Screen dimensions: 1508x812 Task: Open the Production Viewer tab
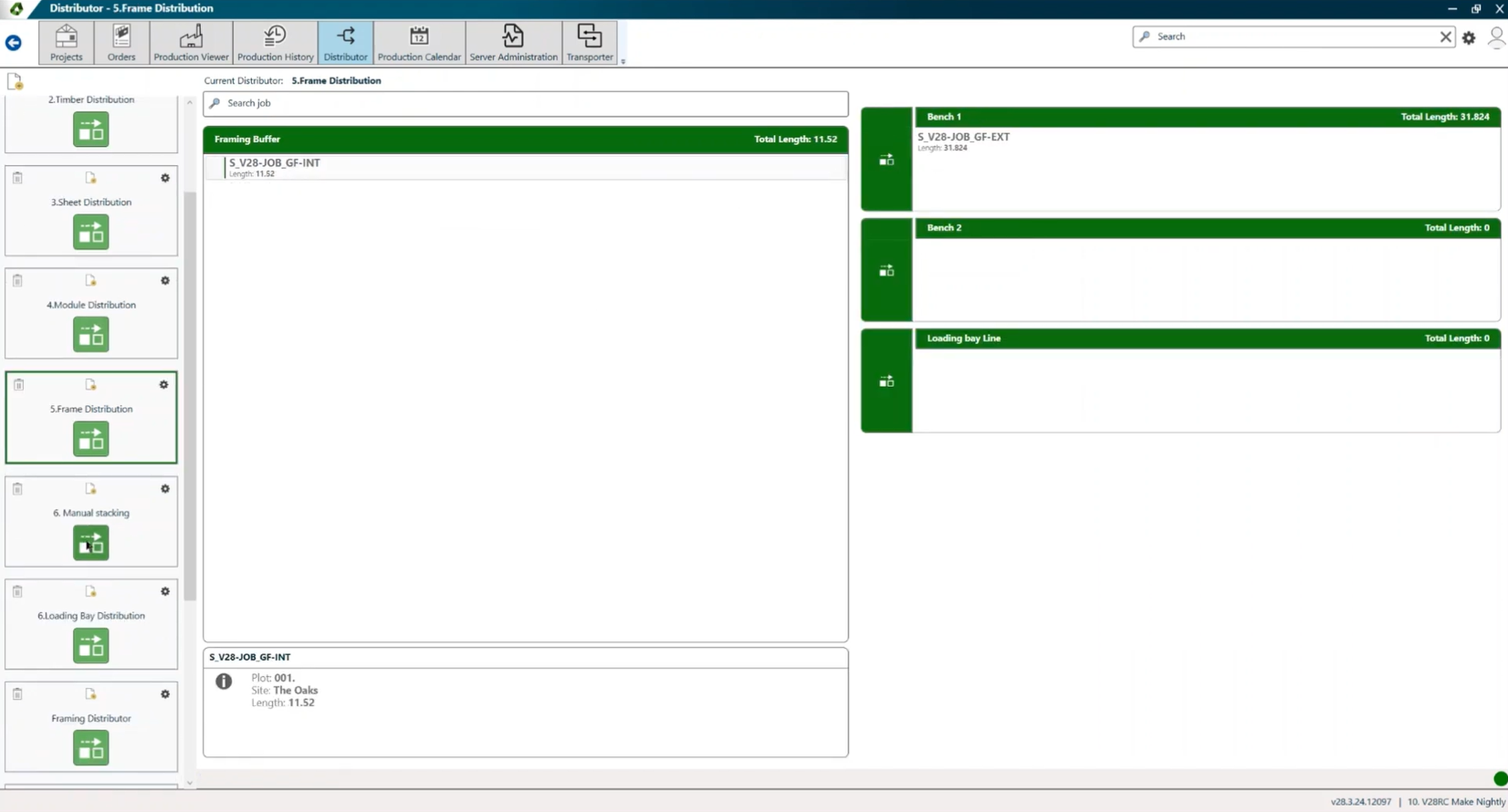pos(191,43)
